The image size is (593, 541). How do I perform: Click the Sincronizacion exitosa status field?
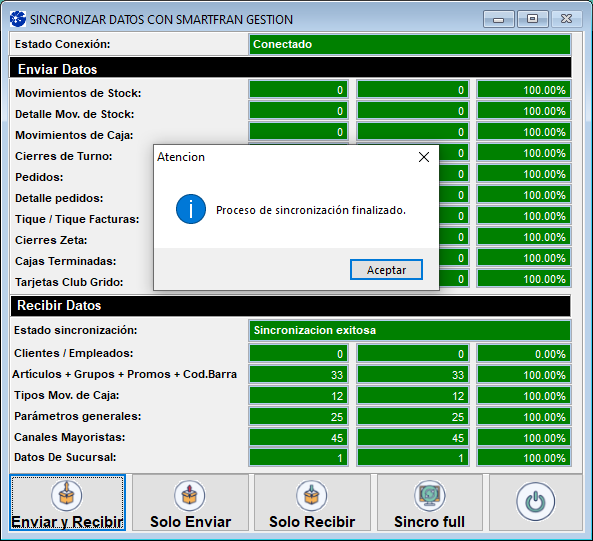click(410, 330)
